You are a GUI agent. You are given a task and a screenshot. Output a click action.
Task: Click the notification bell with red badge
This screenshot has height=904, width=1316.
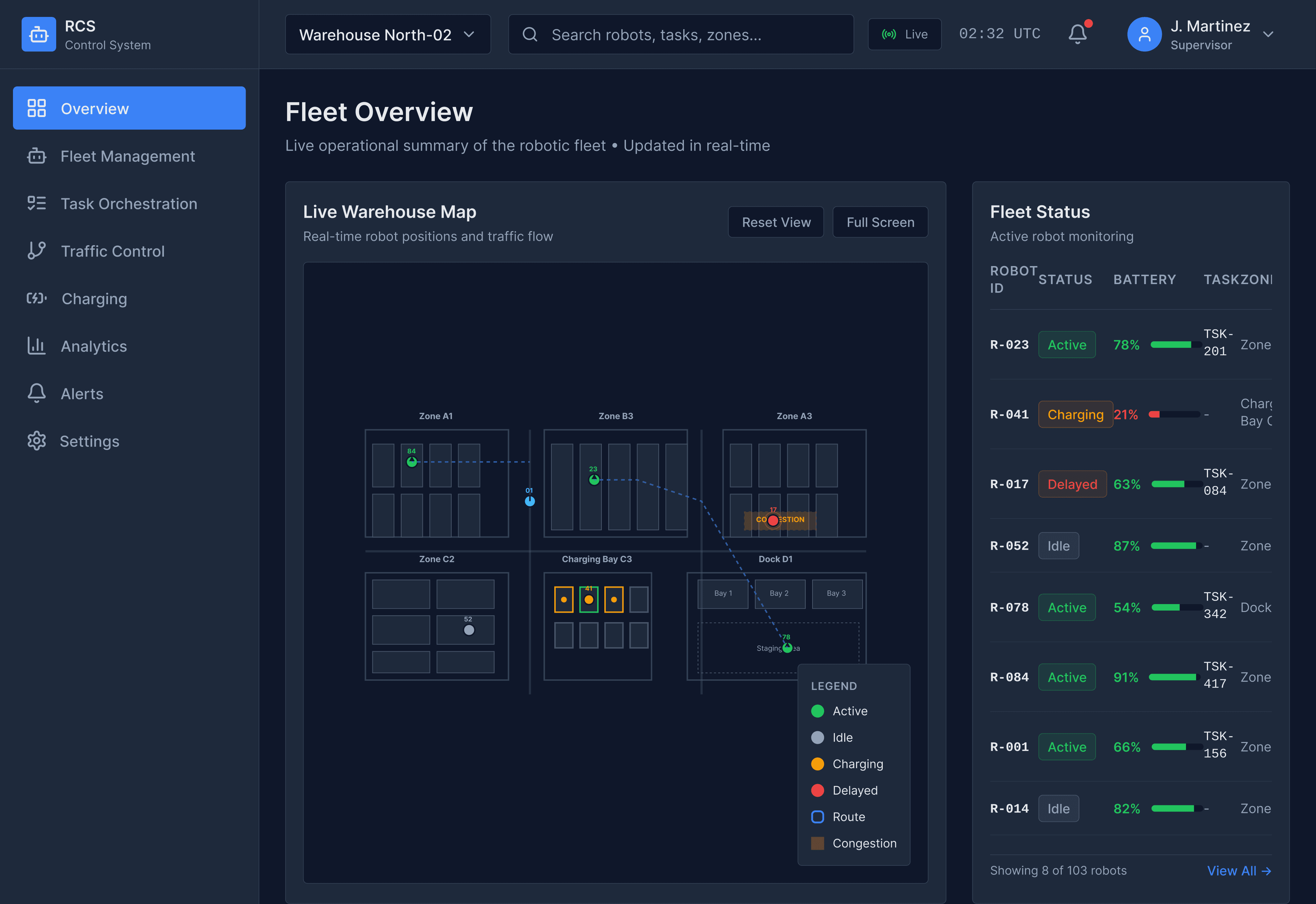tap(1078, 34)
